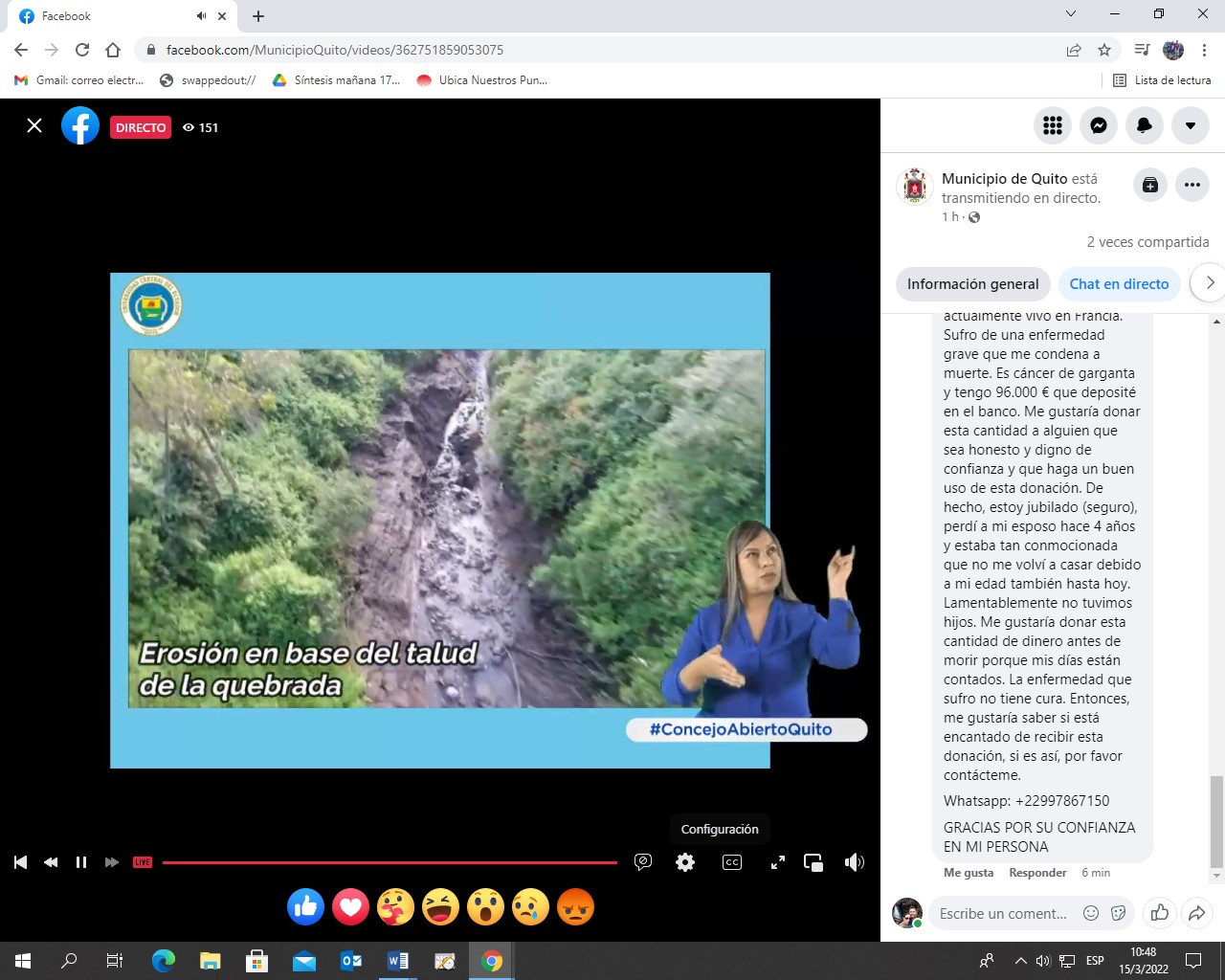1225x980 pixels.
Task: Toggle closed captions
Action: pos(732,862)
